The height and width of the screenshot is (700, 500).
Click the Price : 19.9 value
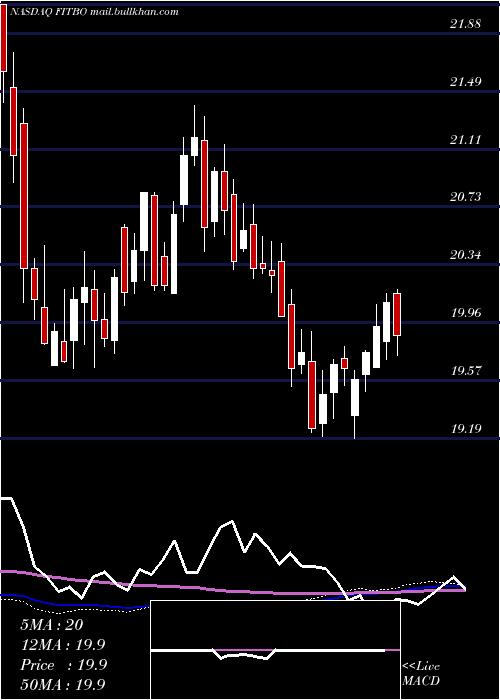(63, 665)
